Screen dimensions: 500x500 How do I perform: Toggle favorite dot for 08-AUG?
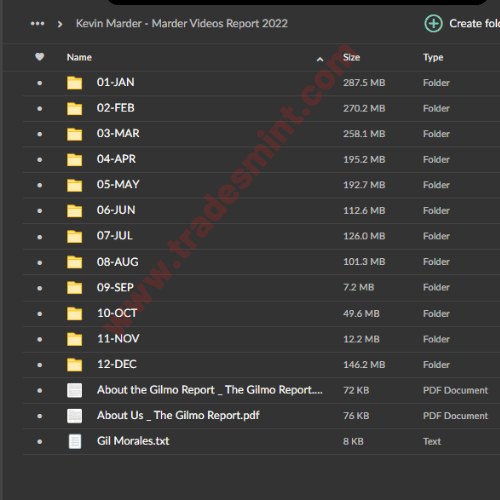click(40, 262)
